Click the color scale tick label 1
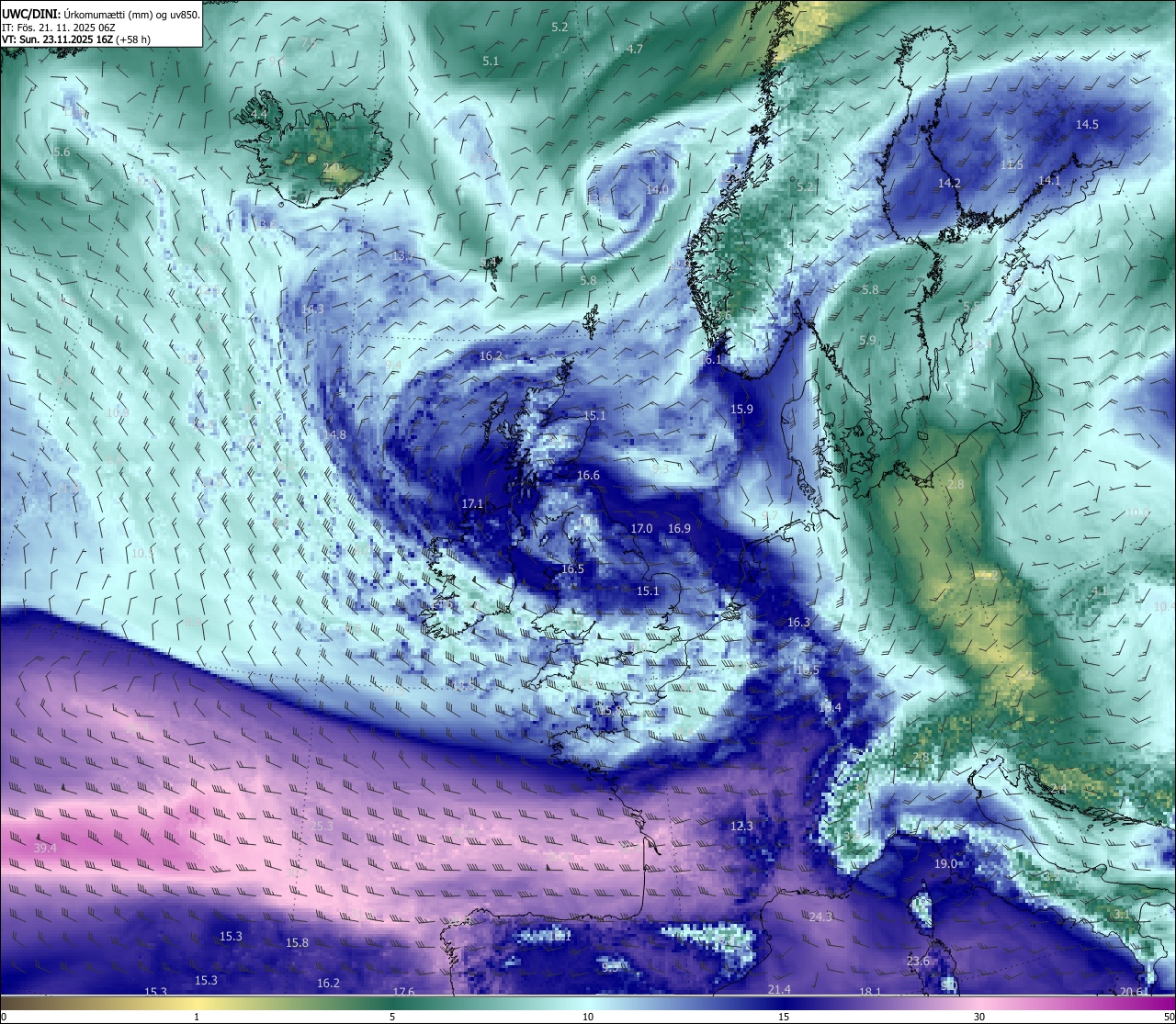 pyautogui.click(x=197, y=1017)
